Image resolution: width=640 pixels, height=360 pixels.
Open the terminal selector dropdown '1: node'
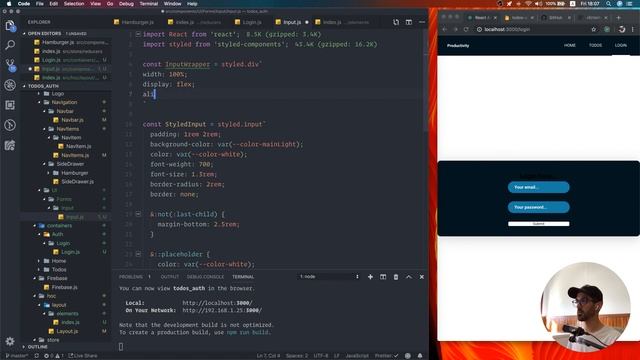[x=329, y=277]
